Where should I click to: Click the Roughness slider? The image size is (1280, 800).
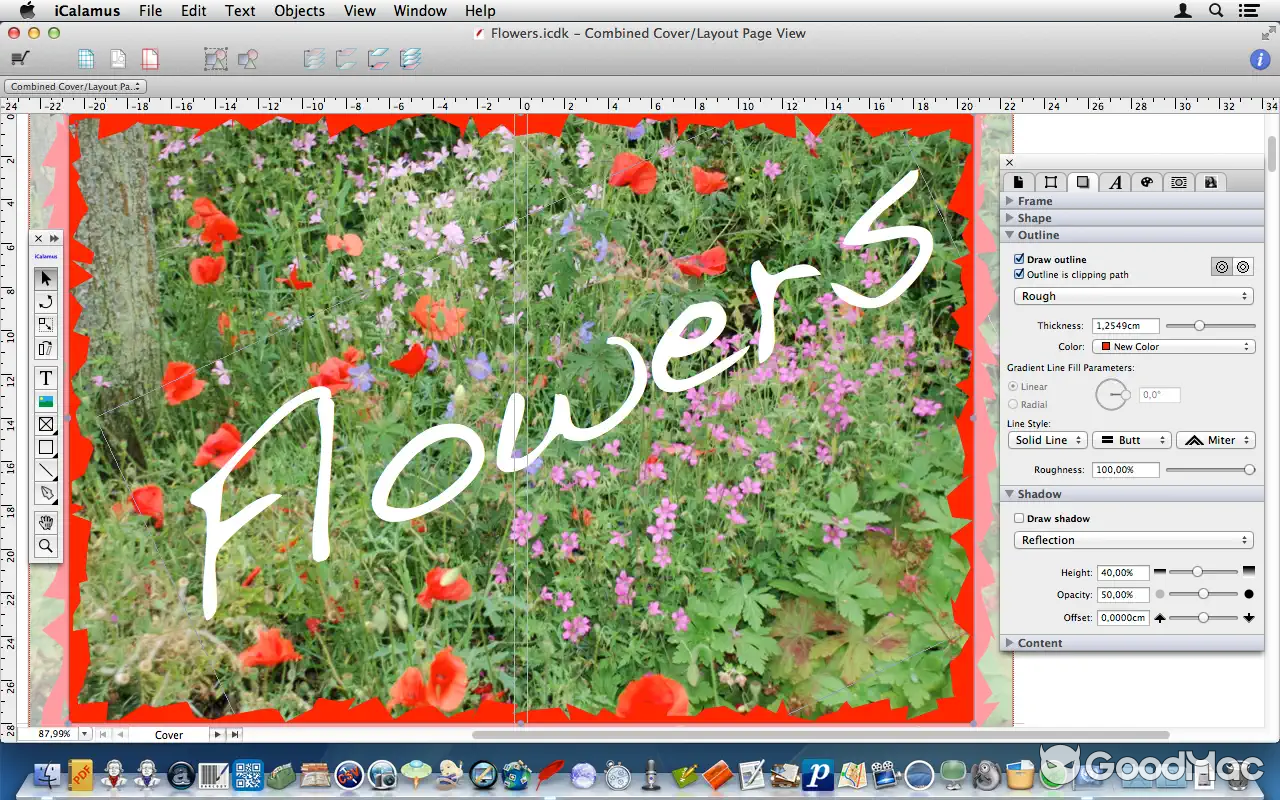pyautogui.click(x=1210, y=470)
